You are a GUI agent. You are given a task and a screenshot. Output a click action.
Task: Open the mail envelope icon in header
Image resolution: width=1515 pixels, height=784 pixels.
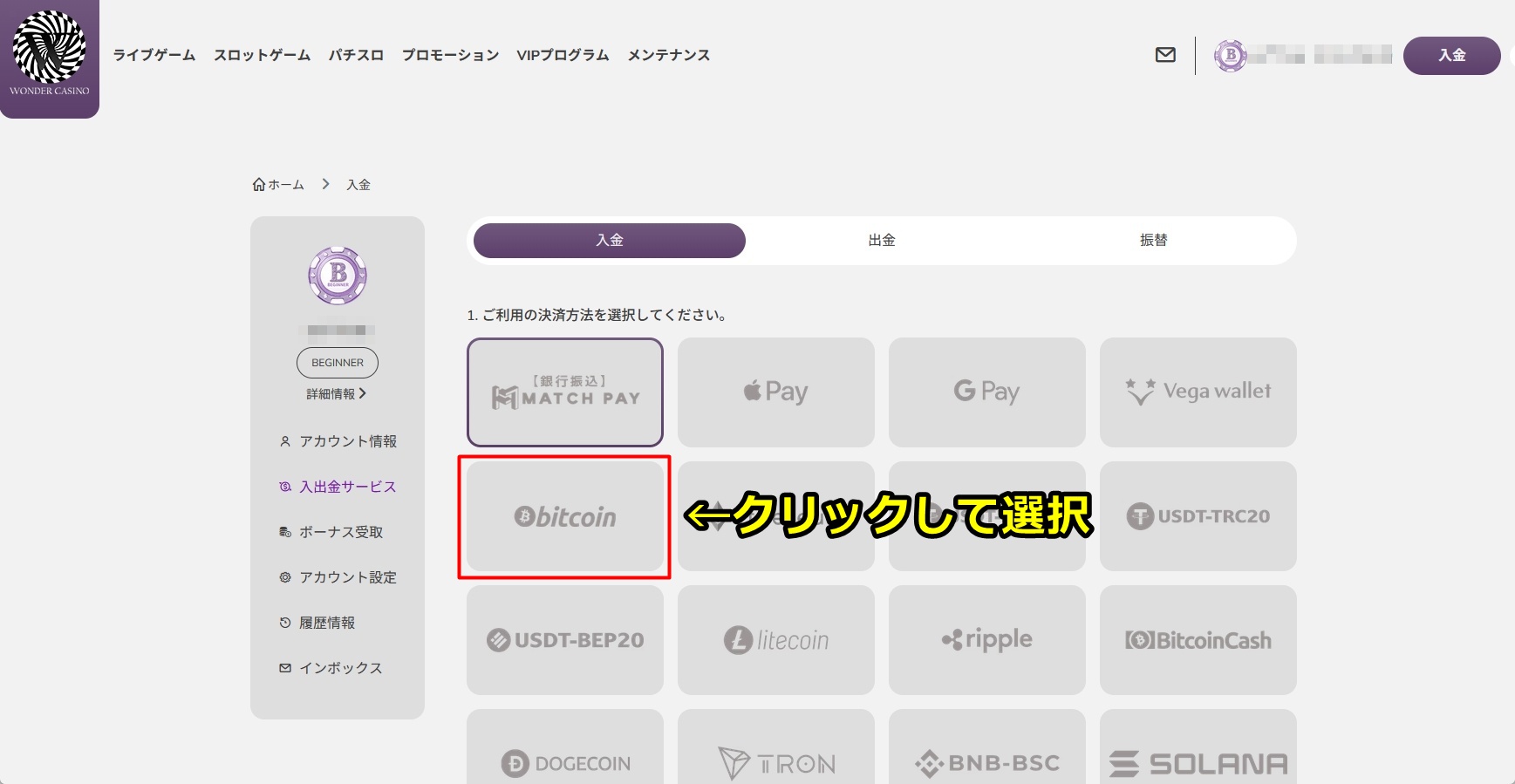point(1165,55)
